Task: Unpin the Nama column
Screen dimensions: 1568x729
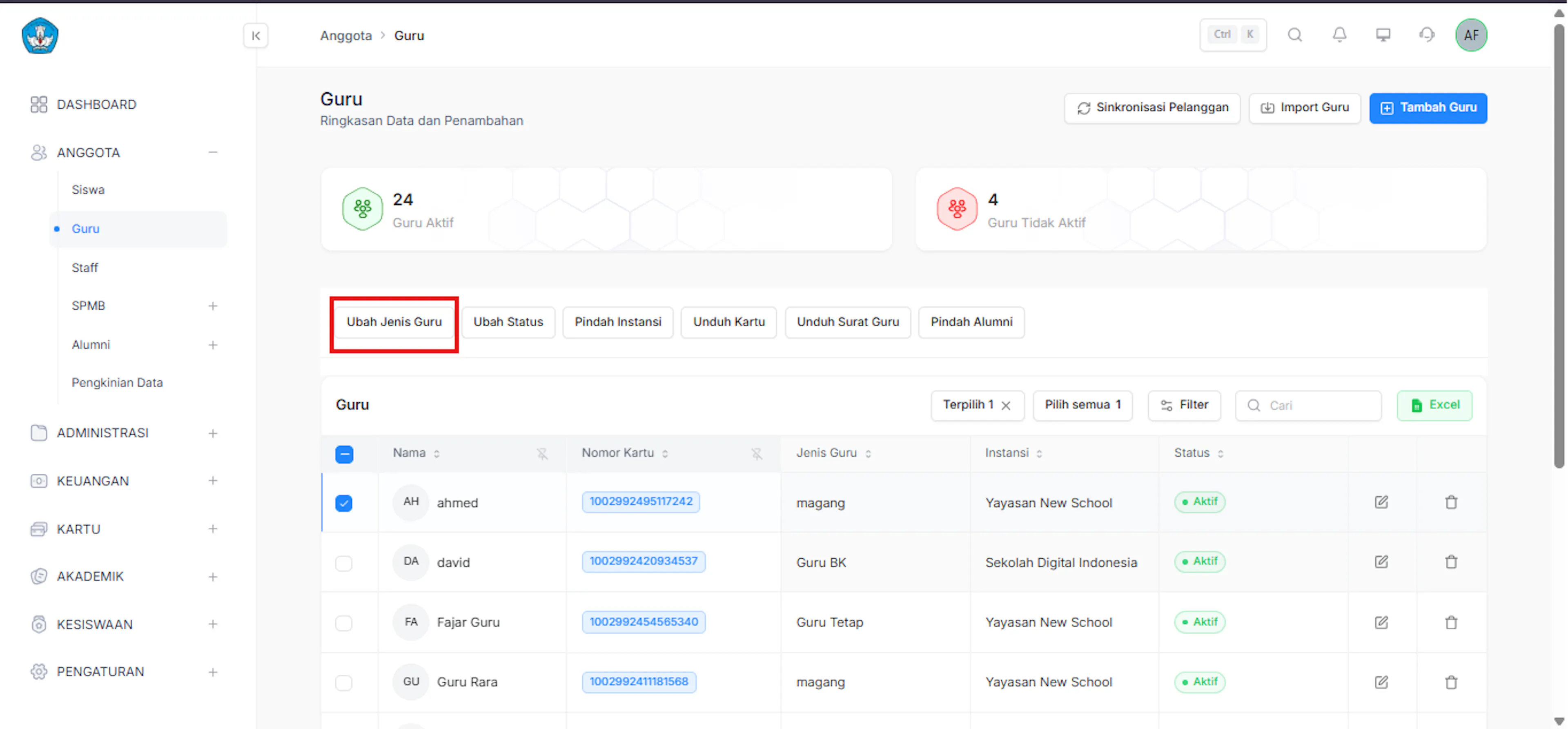Action: [542, 453]
